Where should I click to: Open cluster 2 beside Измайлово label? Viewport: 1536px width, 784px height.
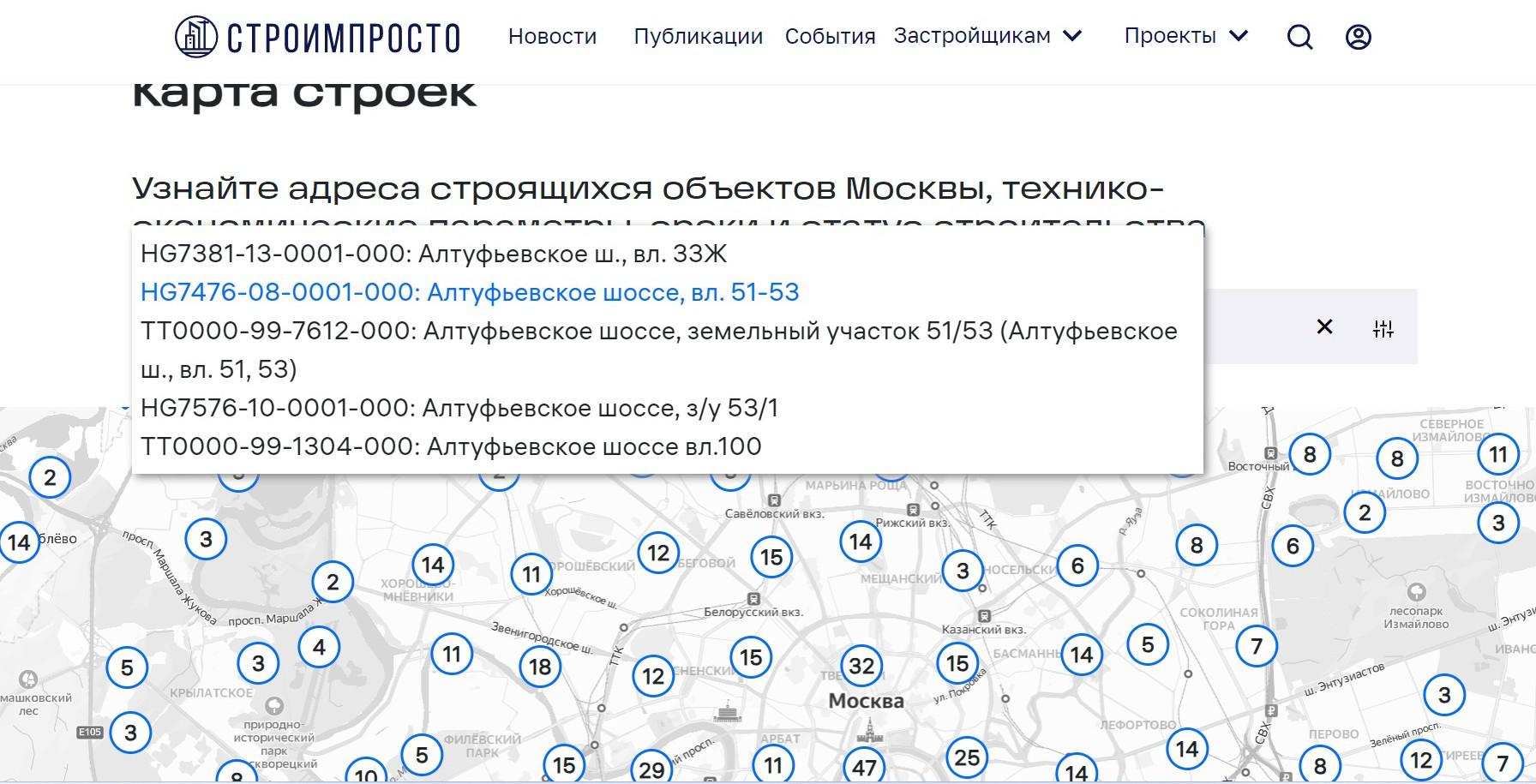[1365, 513]
